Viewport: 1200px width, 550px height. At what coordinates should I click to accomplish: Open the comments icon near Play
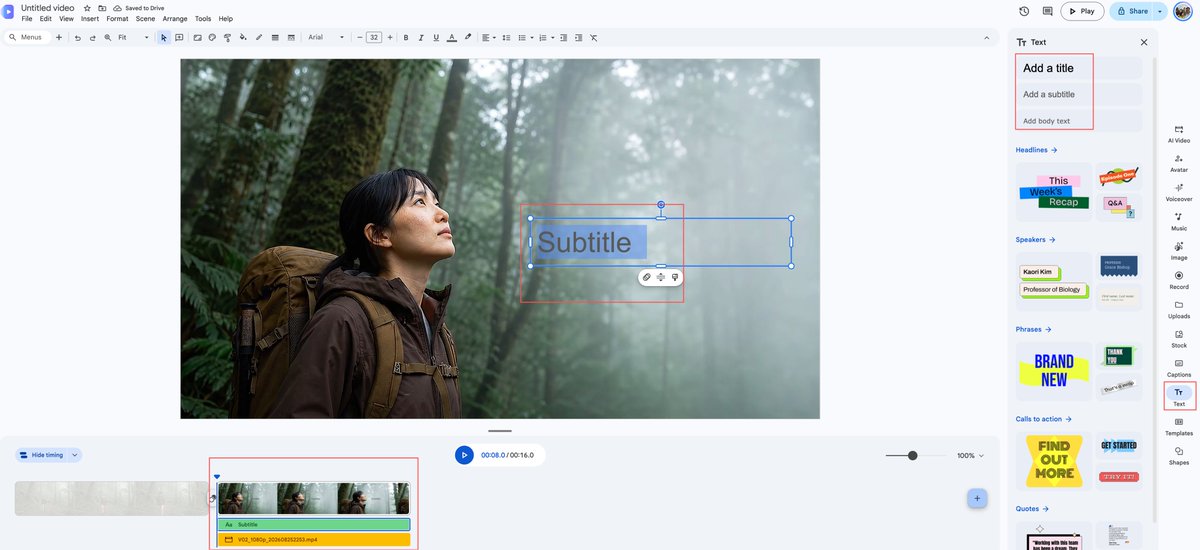click(x=1047, y=11)
